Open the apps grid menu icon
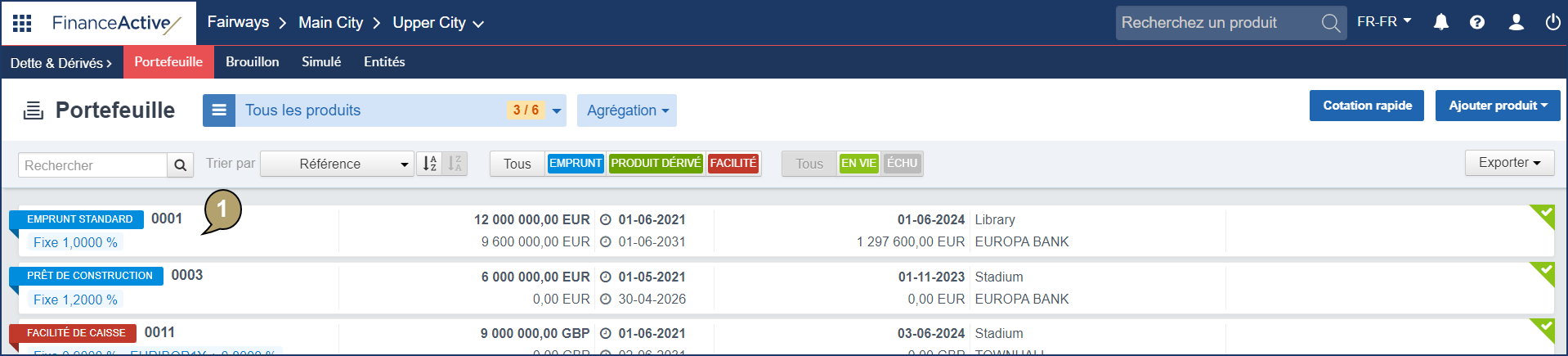1568x356 pixels. 22,23
